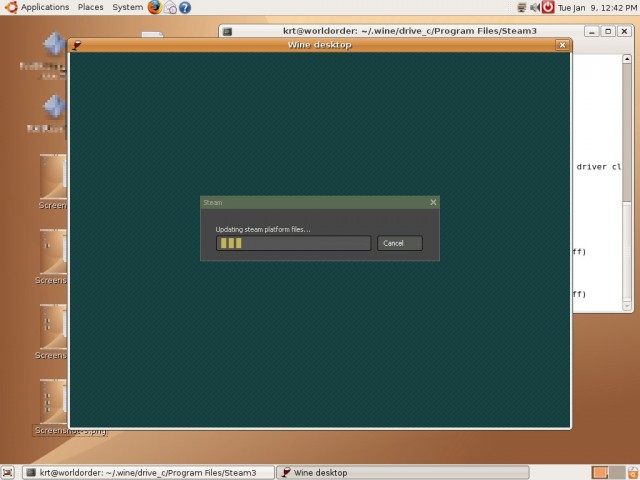Screen dimensions: 640x480
Task: Open the Trash icon in bottom panel
Action: click(x=633, y=473)
